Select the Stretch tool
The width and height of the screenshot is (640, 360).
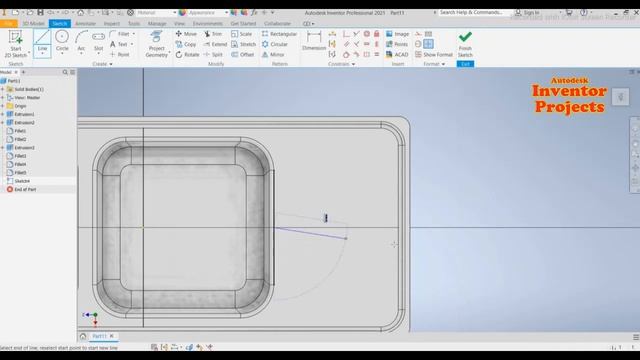(x=244, y=44)
